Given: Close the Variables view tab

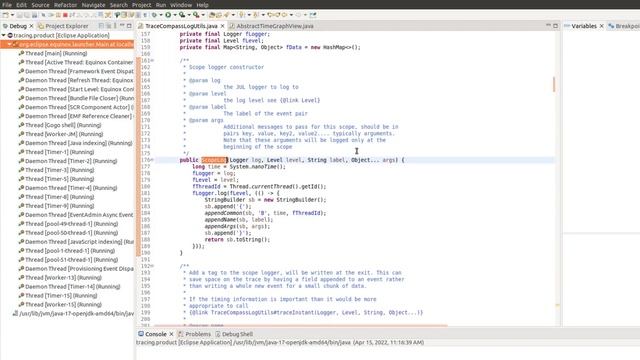Looking at the screenshot, I should tap(601, 26).
